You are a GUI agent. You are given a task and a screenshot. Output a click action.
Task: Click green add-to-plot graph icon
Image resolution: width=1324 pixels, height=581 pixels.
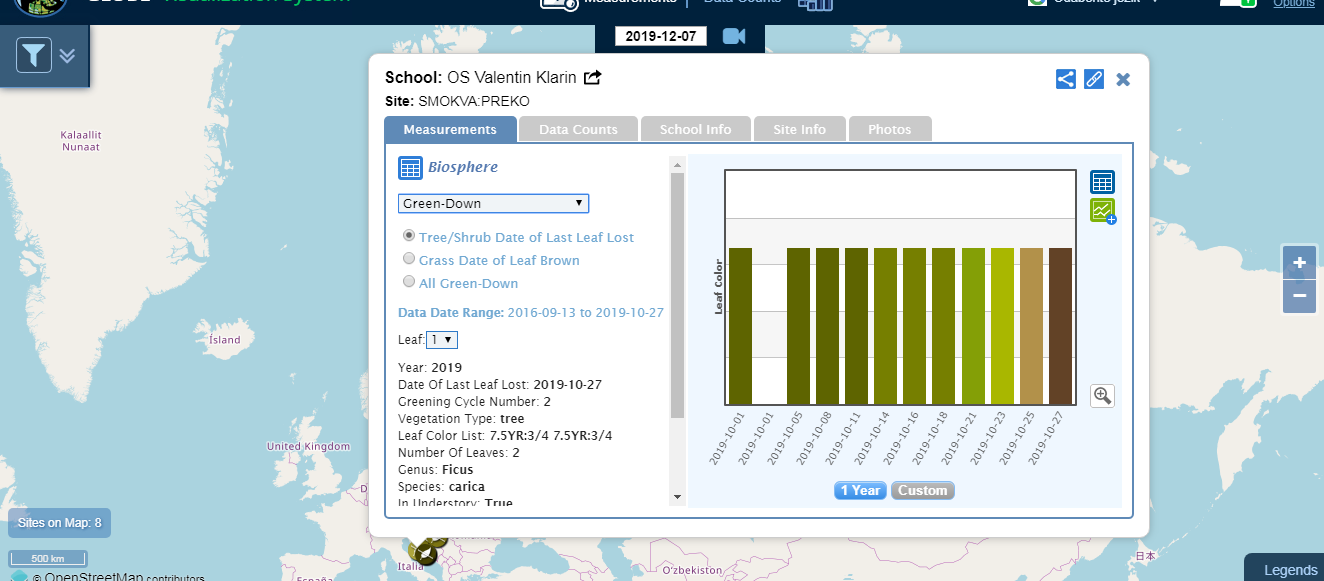1102,211
